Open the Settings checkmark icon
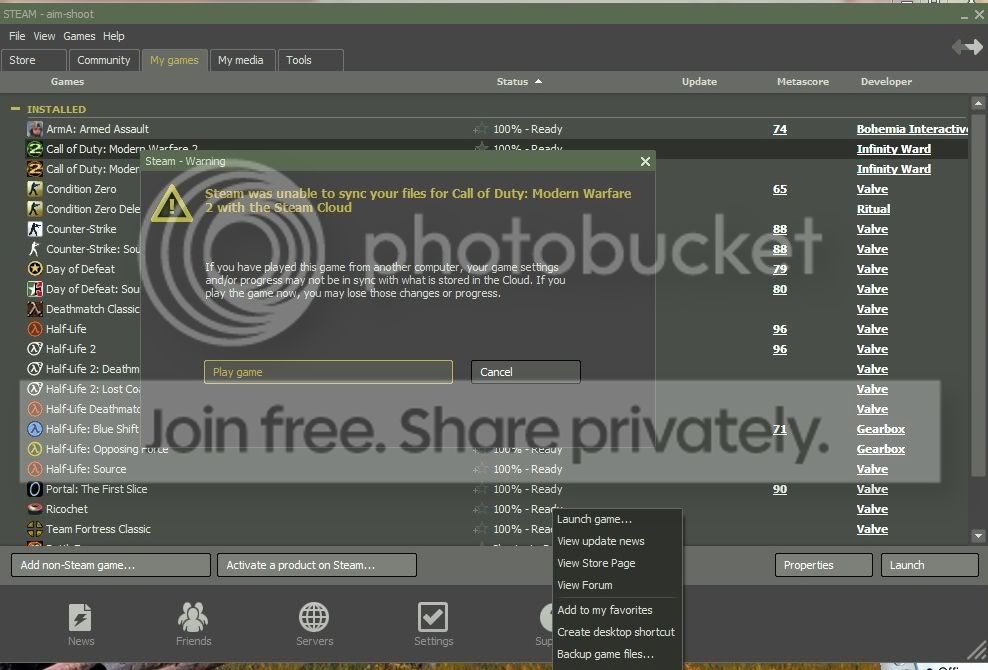Image resolution: width=988 pixels, height=670 pixels. tap(433, 618)
